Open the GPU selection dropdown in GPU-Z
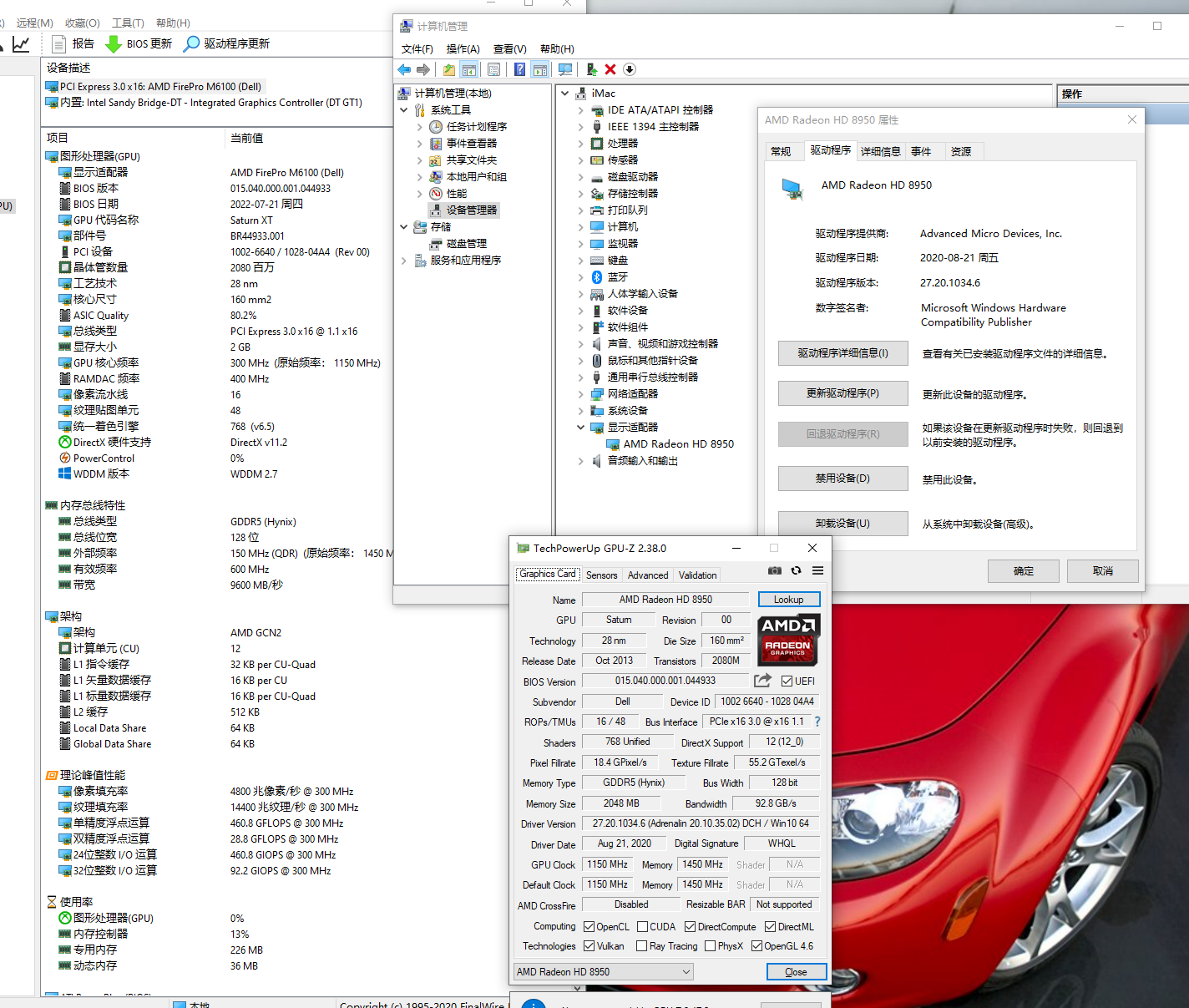 604,971
